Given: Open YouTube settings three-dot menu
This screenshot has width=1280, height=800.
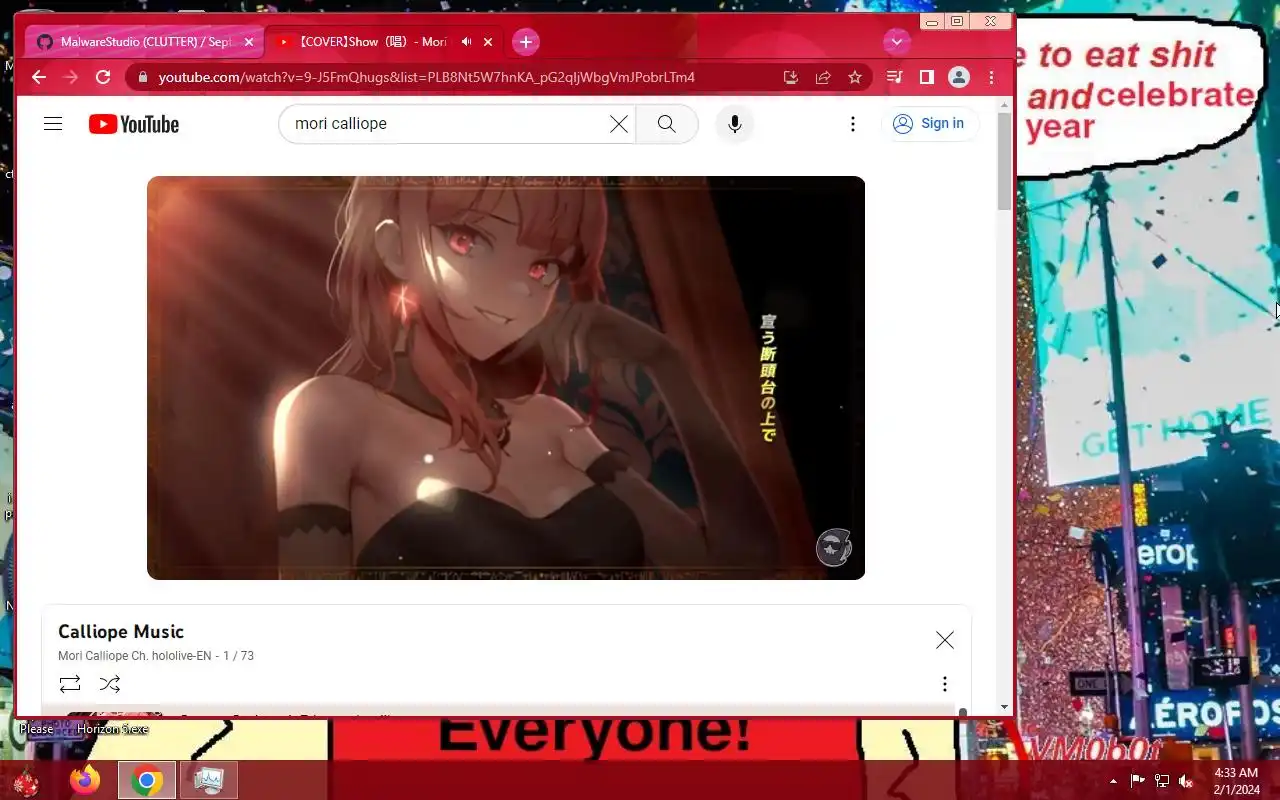Looking at the screenshot, I should coord(853,124).
